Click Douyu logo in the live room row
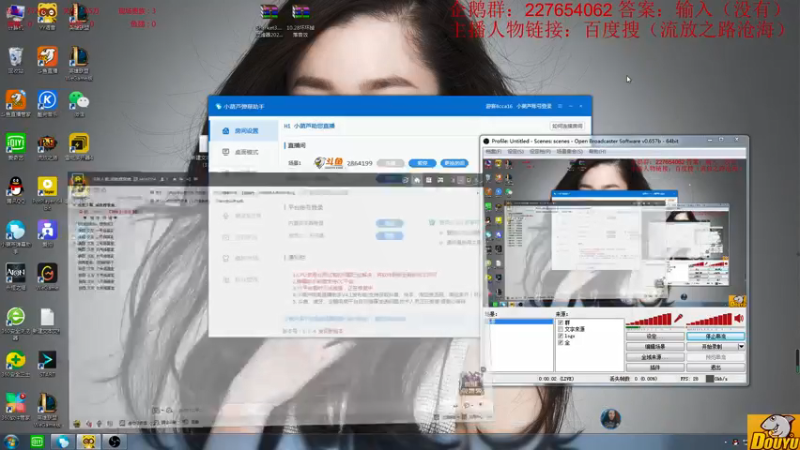800x450 pixels. 329,163
